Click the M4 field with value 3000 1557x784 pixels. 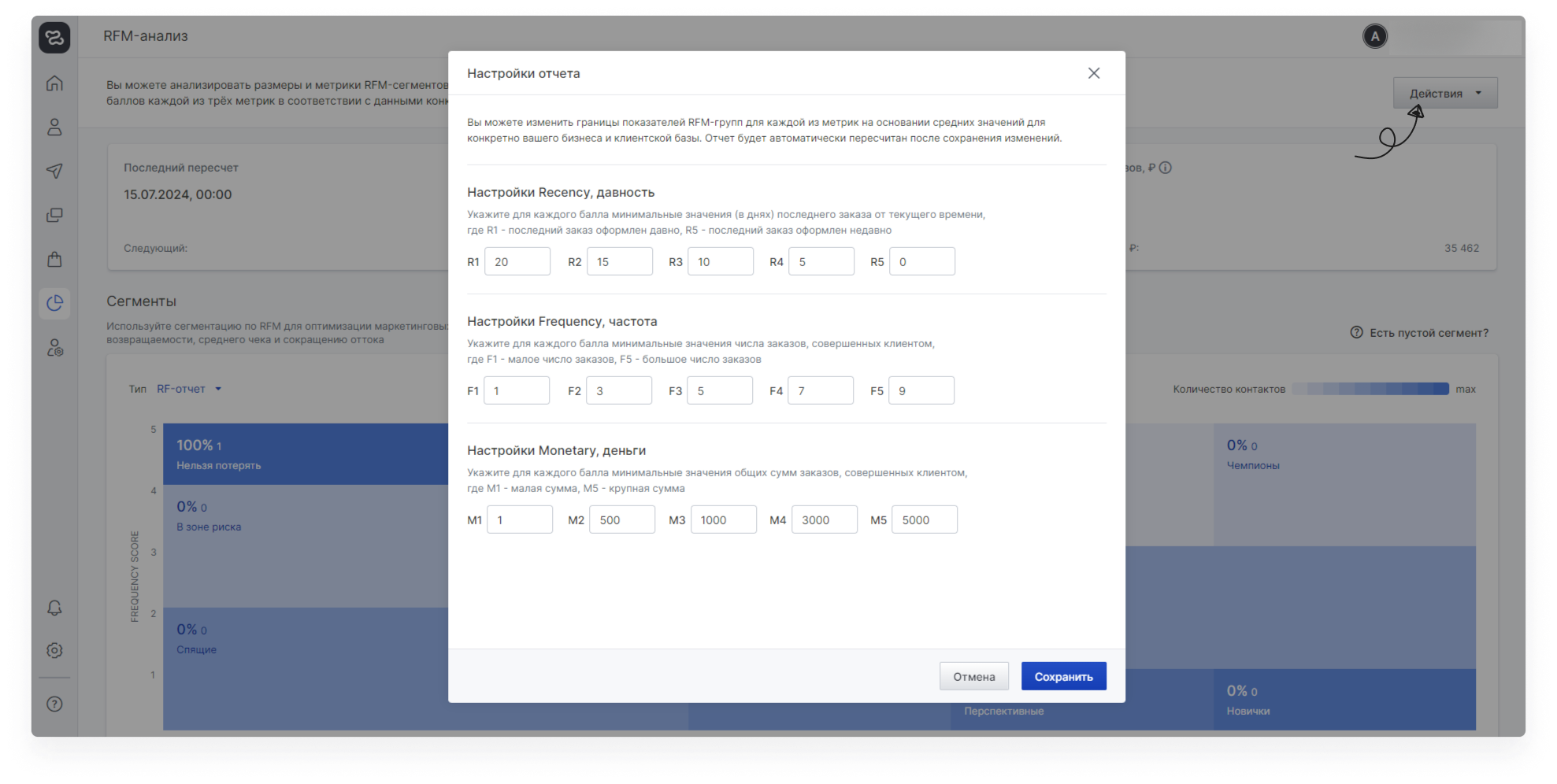tap(825, 520)
